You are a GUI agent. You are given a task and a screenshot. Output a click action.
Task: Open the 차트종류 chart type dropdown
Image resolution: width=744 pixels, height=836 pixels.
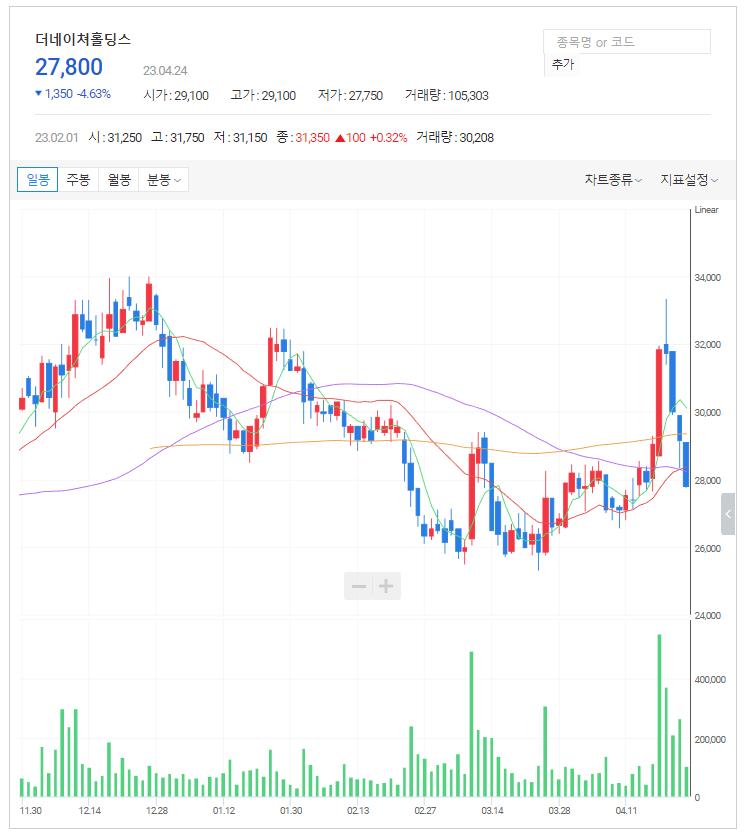click(613, 180)
